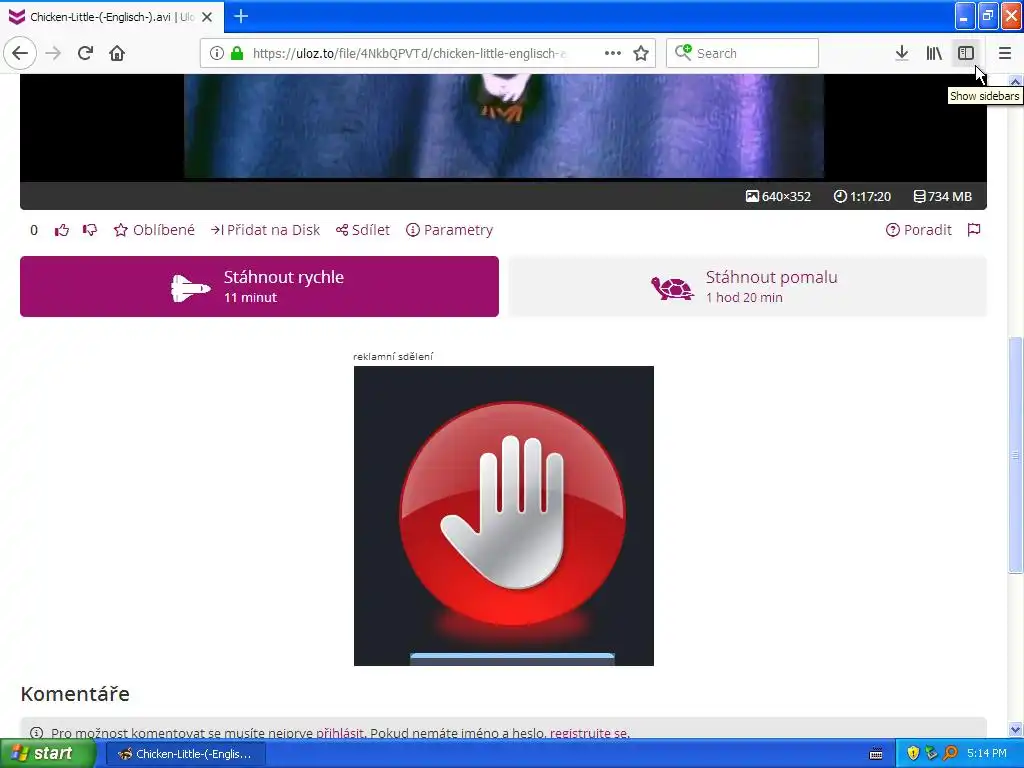Follow the přihlásit login link

pyautogui.click(x=340, y=733)
